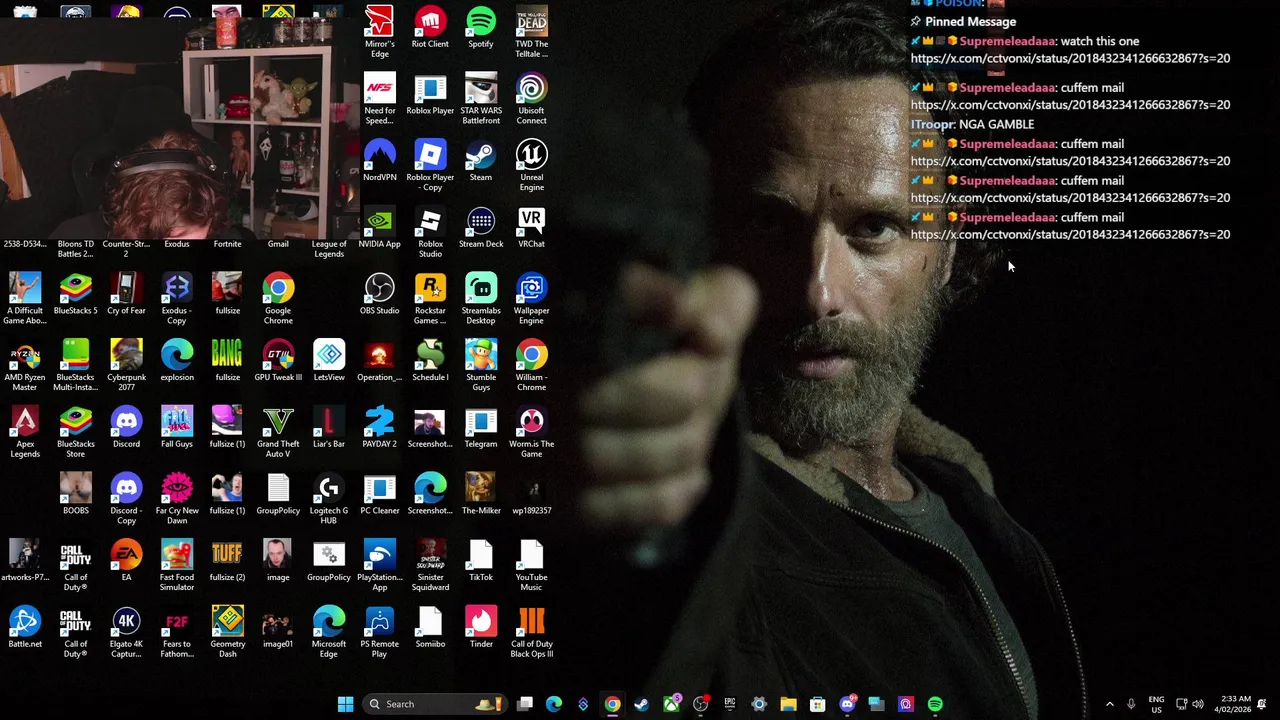Select the NordVPN desktop icon
Viewport: 1280px width, 720px height.
[379, 161]
